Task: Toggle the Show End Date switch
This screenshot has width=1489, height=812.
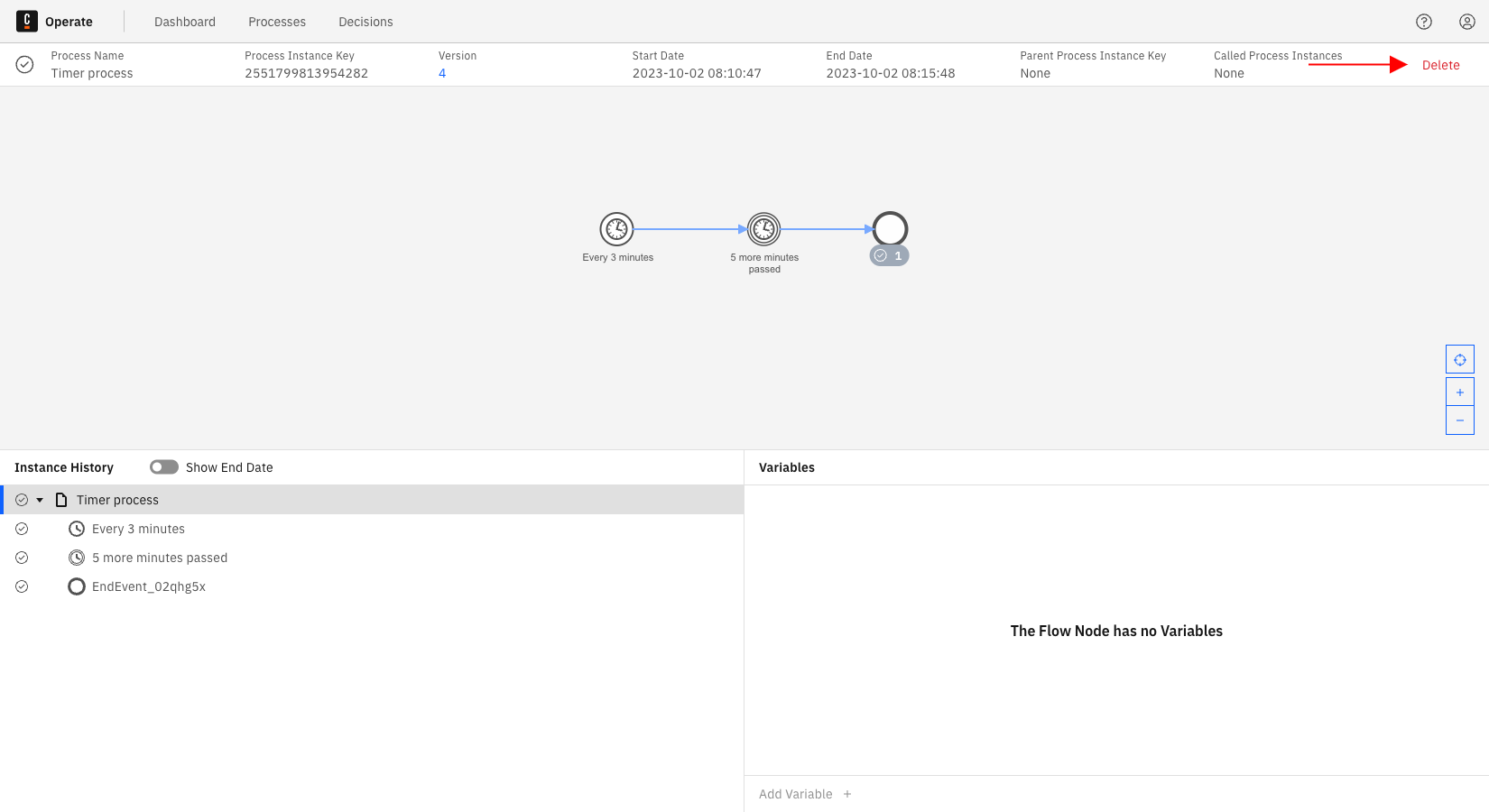Action: 164,467
